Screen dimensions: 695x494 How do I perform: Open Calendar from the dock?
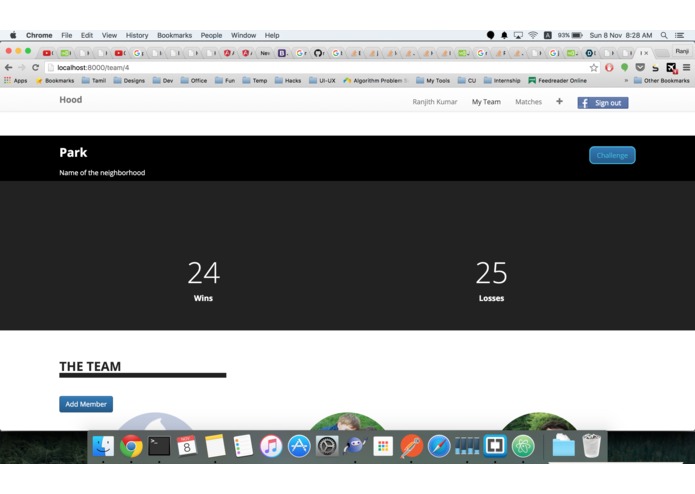tap(187, 446)
